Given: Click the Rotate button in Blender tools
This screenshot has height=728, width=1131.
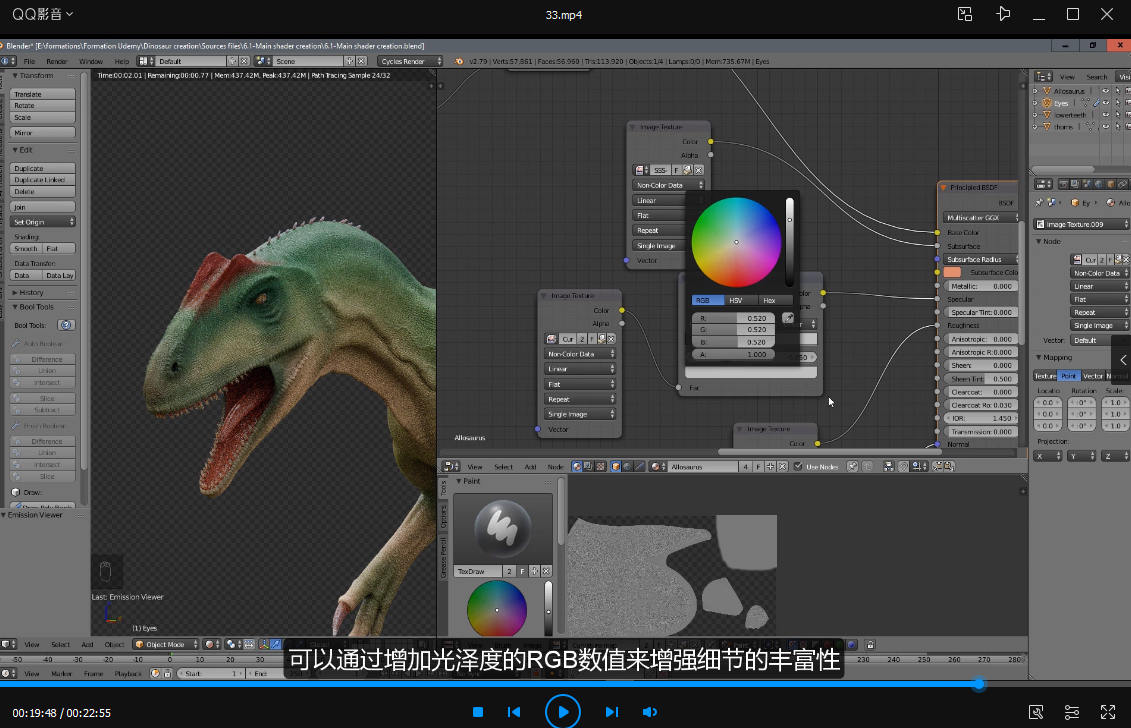Looking at the screenshot, I should point(43,105).
